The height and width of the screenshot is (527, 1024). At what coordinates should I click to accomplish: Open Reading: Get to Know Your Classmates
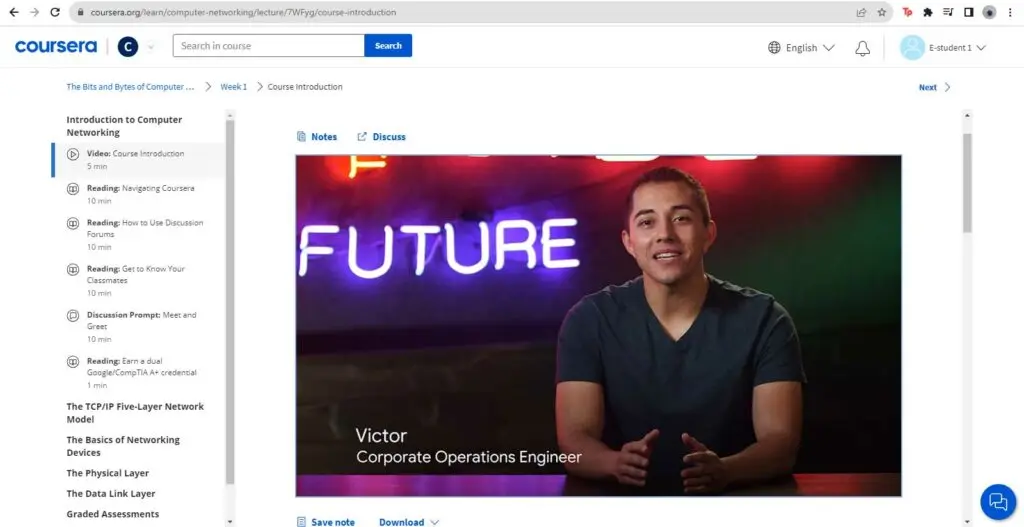(x=138, y=281)
